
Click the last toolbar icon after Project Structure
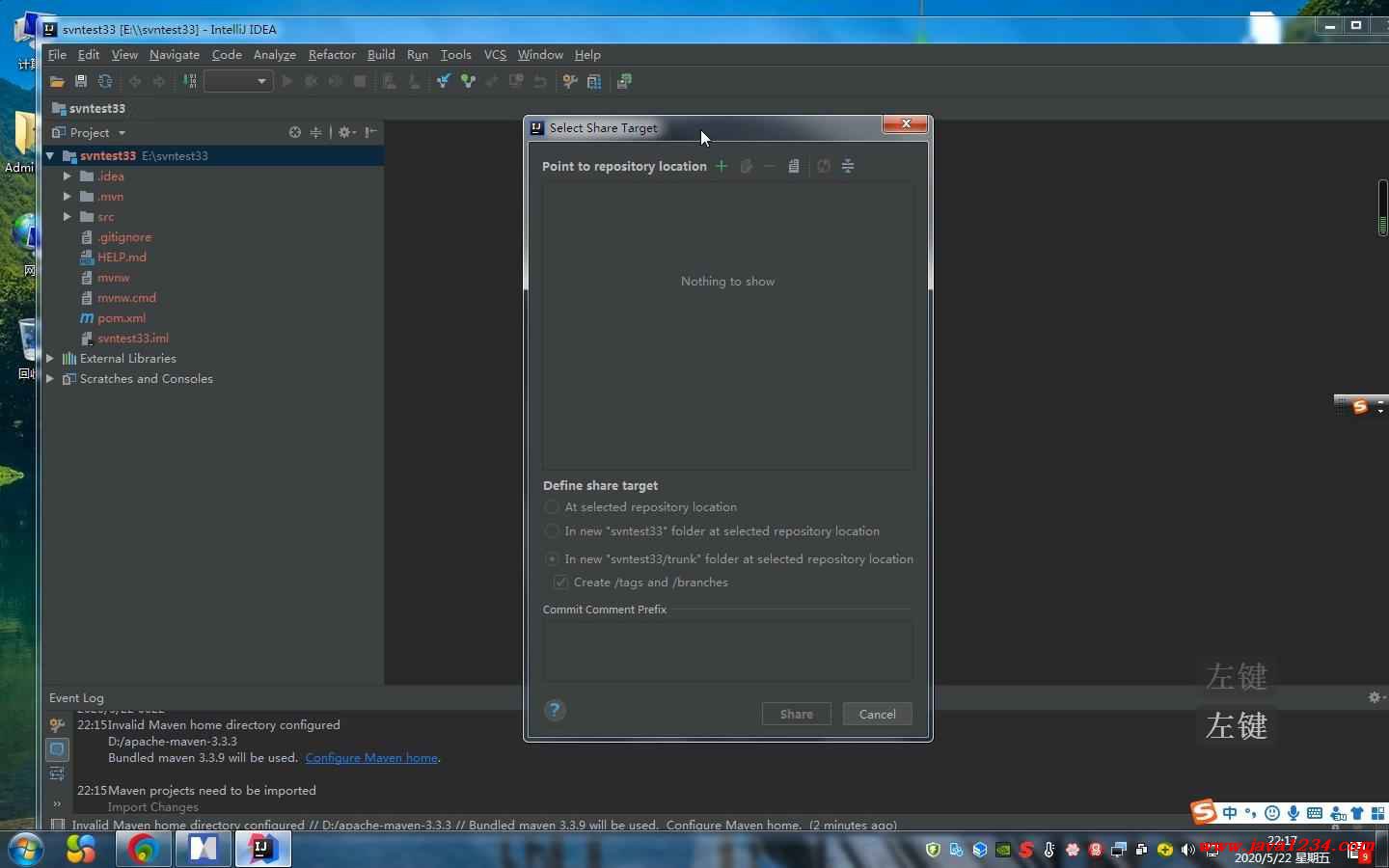[624, 82]
